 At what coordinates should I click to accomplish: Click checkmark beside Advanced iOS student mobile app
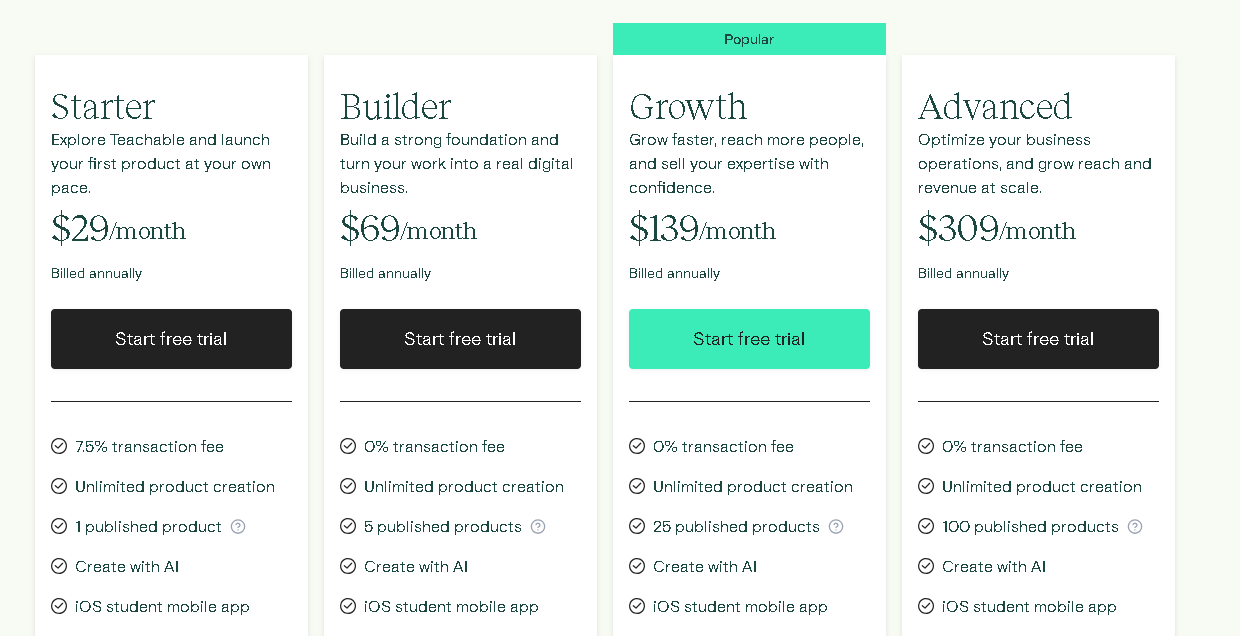click(926, 606)
